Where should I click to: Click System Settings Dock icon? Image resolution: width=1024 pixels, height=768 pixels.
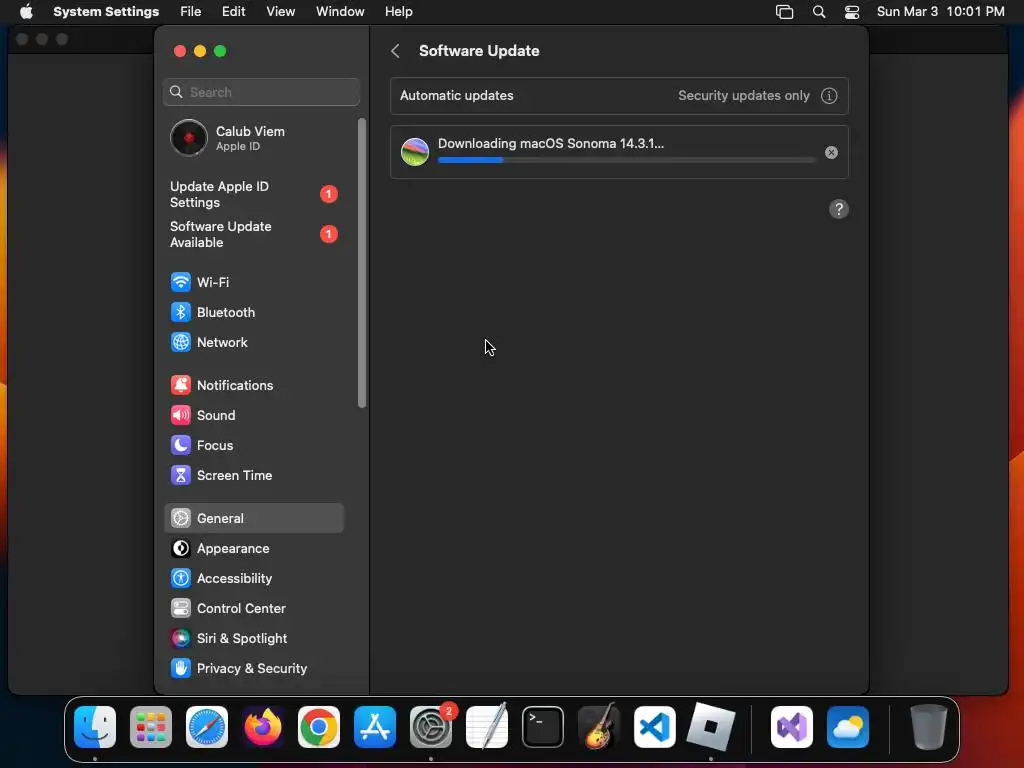431,727
